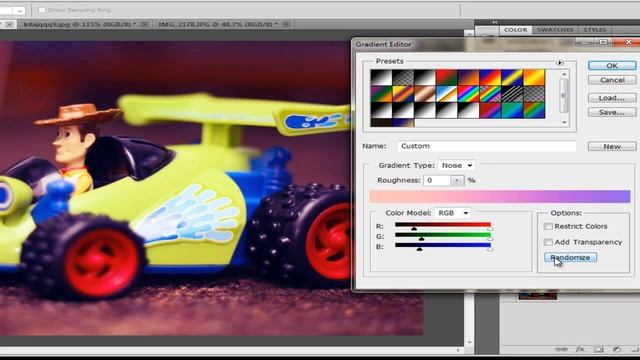Close the k4agqqq9.jpg document tab
Image resolution: width=640 pixels, height=360 pixels.
tap(144, 24)
